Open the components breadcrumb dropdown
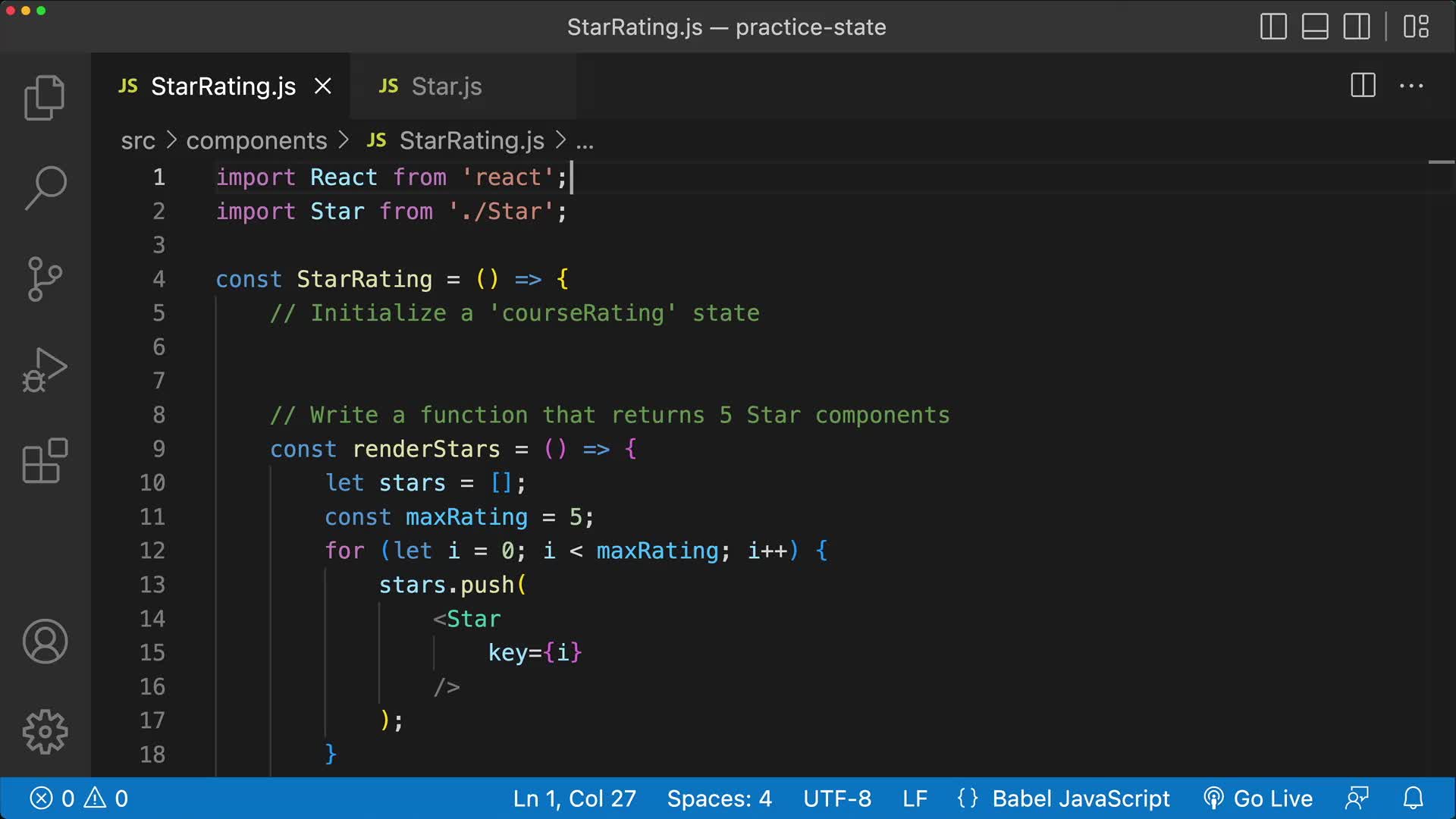The height and width of the screenshot is (819, 1456). click(x=256, y=140)
